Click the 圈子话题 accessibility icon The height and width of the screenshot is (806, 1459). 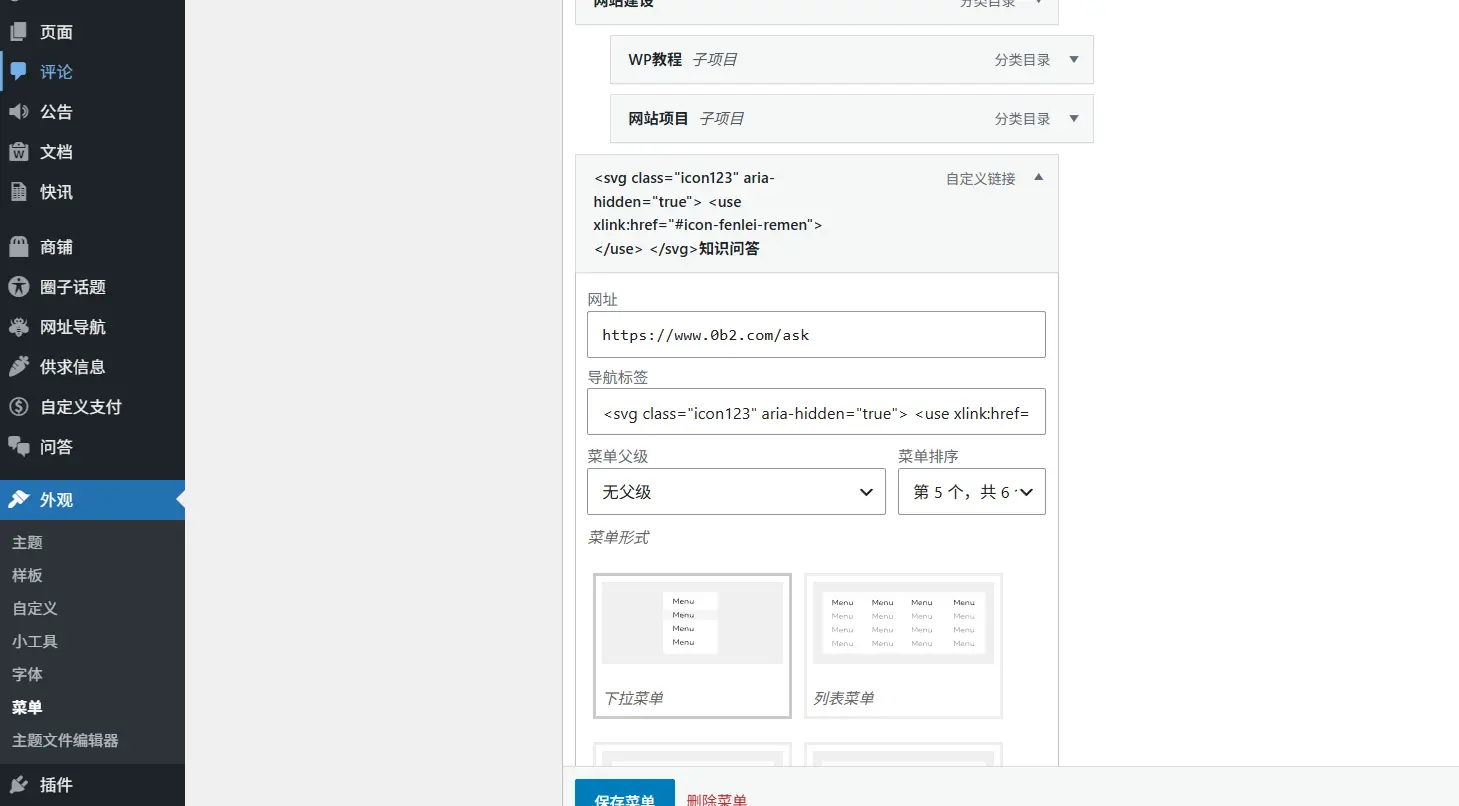click(x=18, y=287)
